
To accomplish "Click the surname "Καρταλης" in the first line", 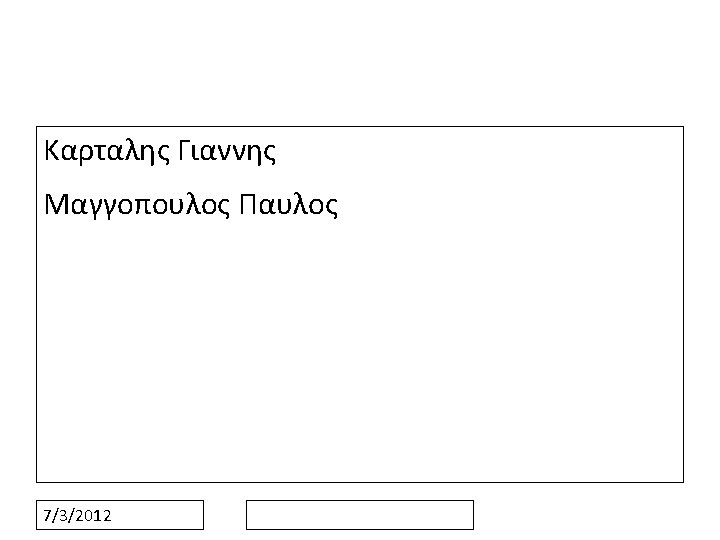I will pos(107,151).
